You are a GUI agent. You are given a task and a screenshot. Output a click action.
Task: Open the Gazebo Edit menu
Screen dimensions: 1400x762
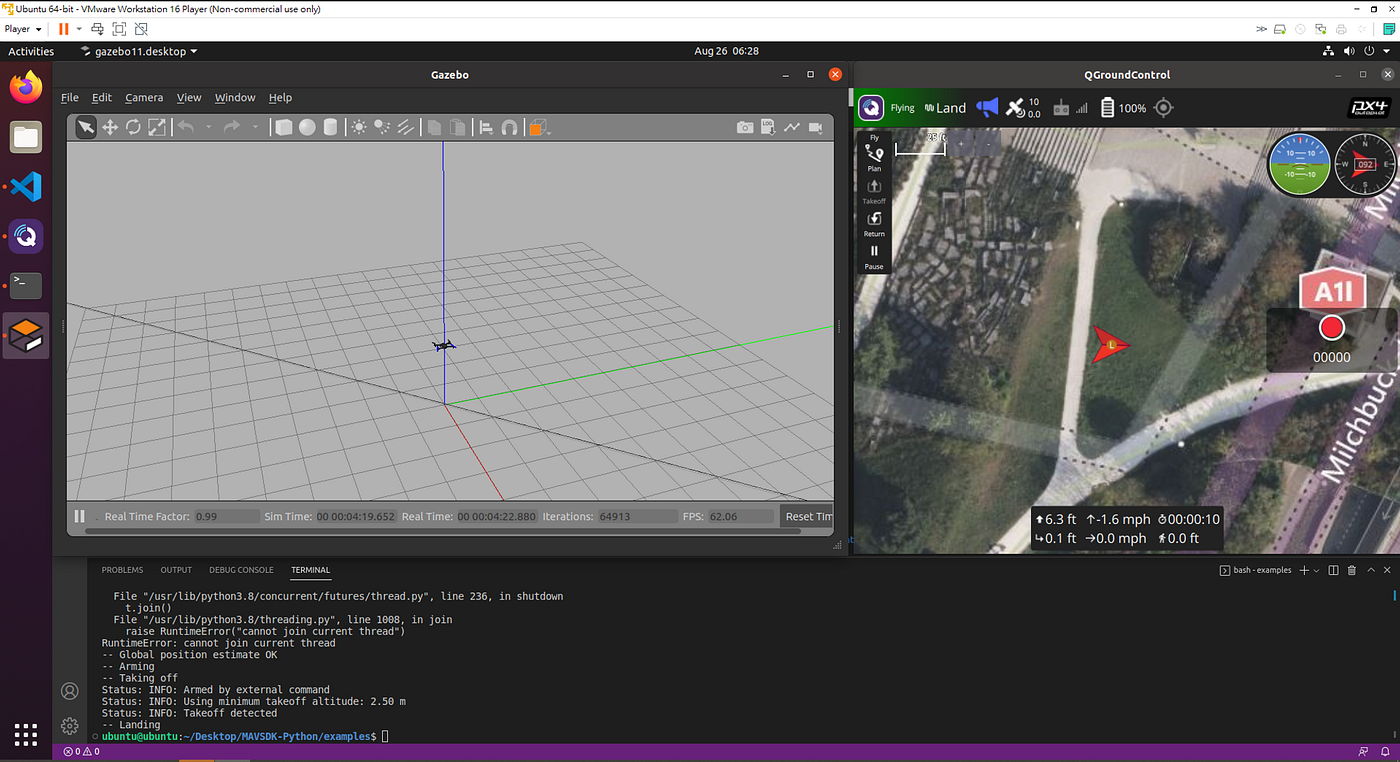[x=102, y=98]
